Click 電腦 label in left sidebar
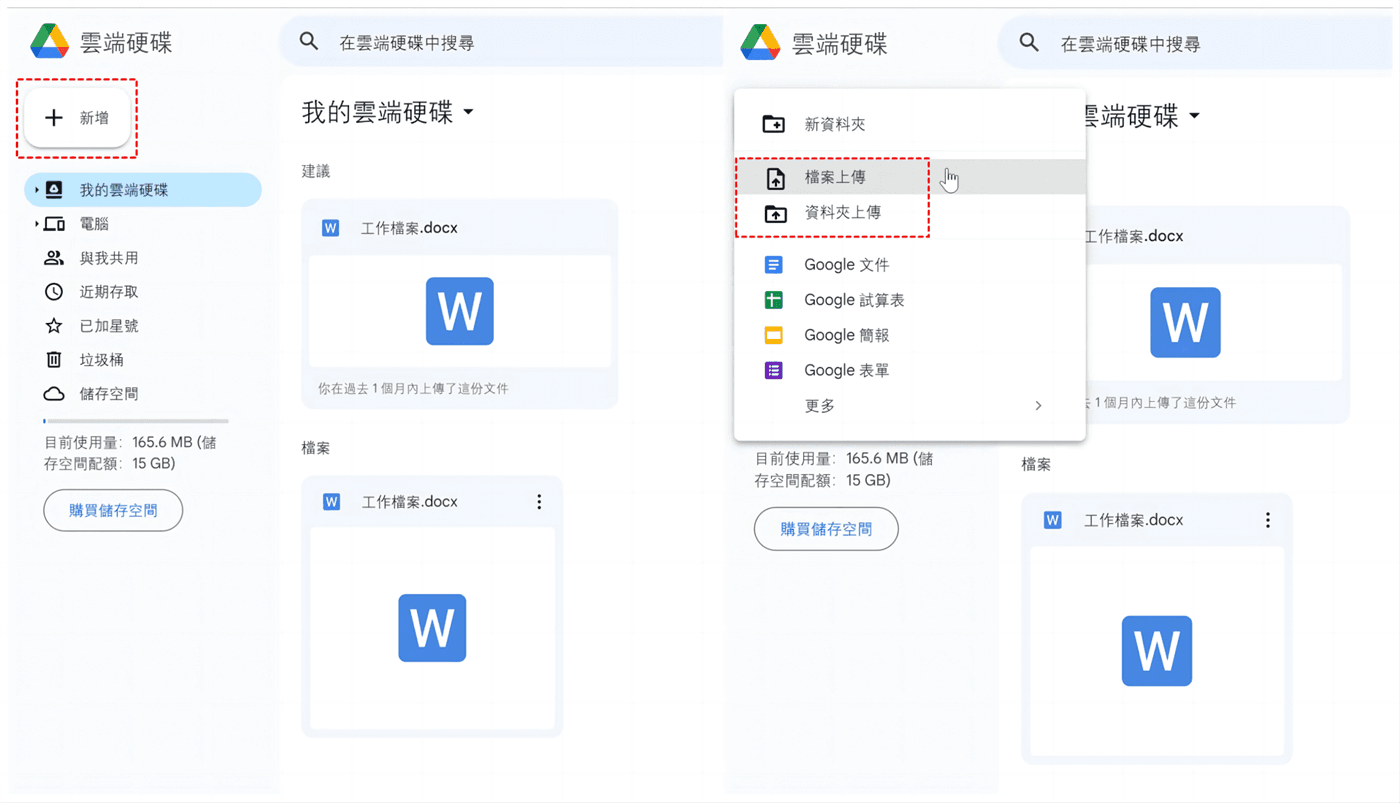 94,224
